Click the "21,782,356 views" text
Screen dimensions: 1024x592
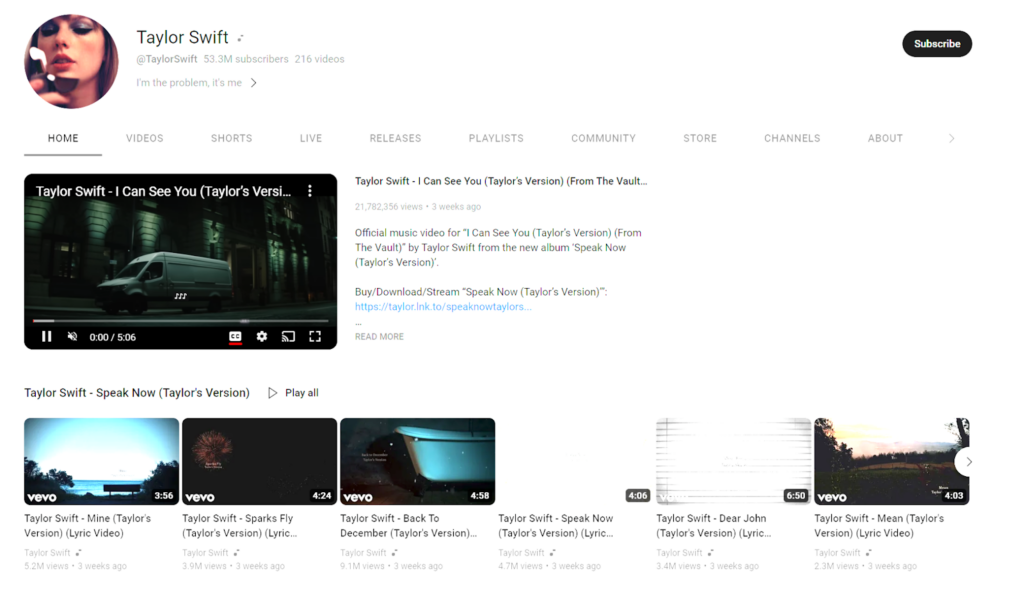[x=389, y=206]
